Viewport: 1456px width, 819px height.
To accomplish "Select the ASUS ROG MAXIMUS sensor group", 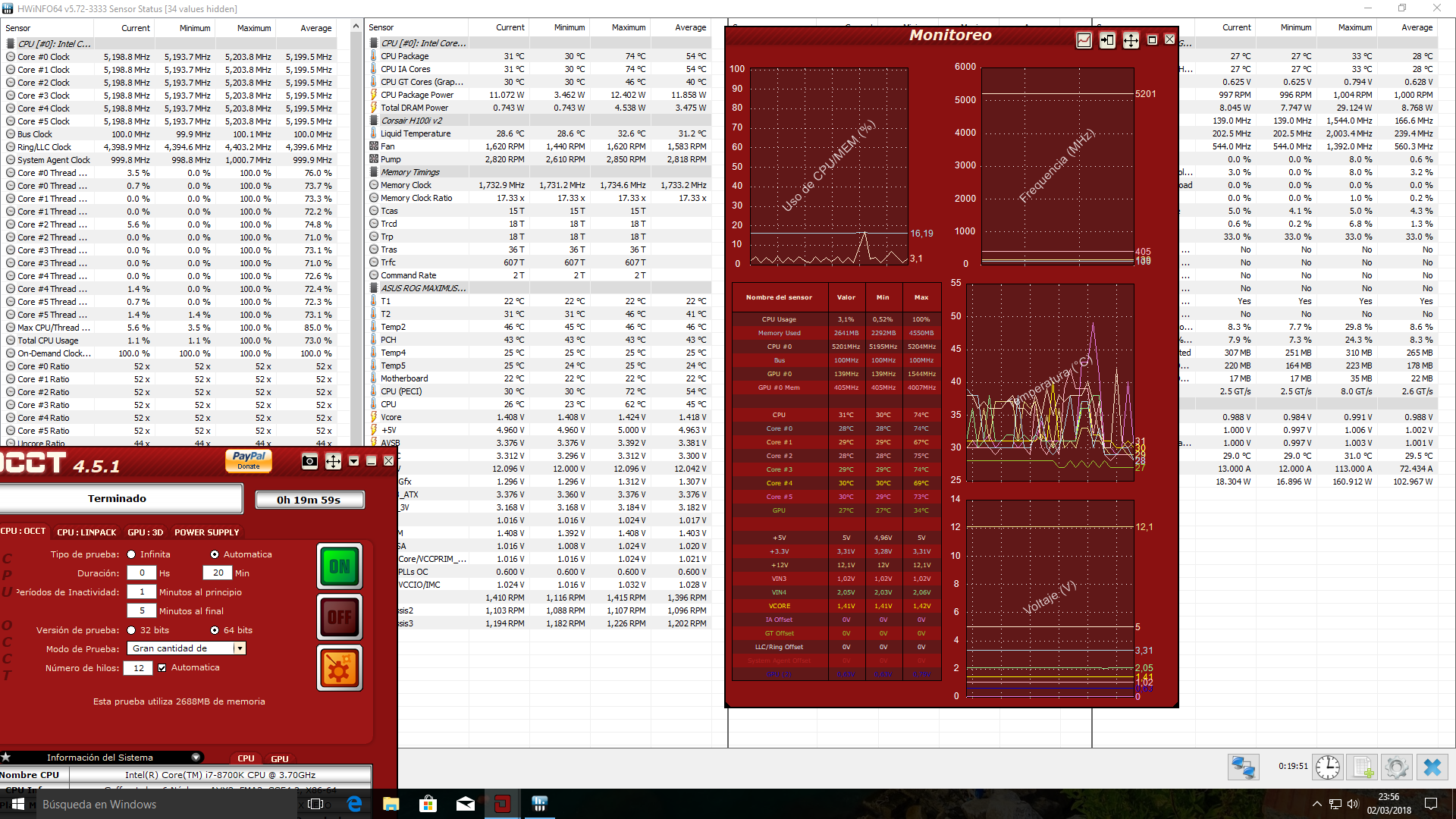I will point(423,288).
